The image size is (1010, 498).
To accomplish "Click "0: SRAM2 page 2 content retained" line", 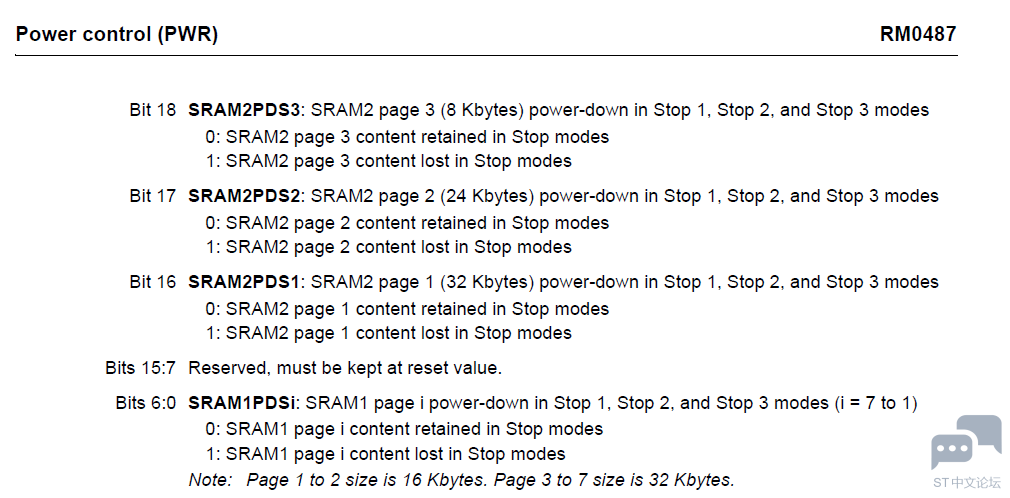I will pyautogui.click(x=407, y=223).
